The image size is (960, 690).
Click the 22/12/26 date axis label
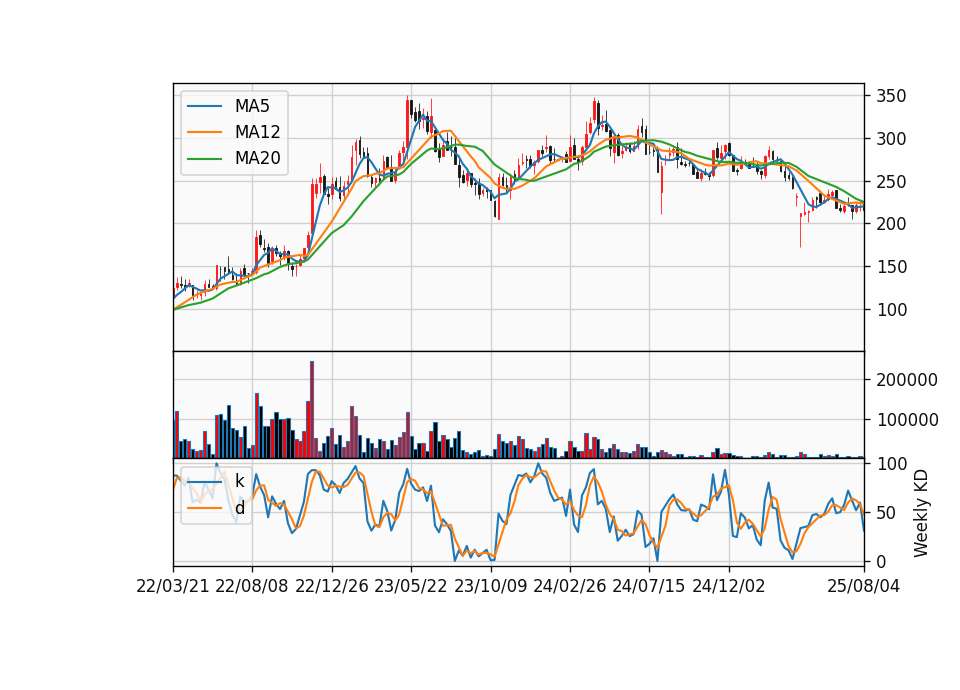click(332, 586)
